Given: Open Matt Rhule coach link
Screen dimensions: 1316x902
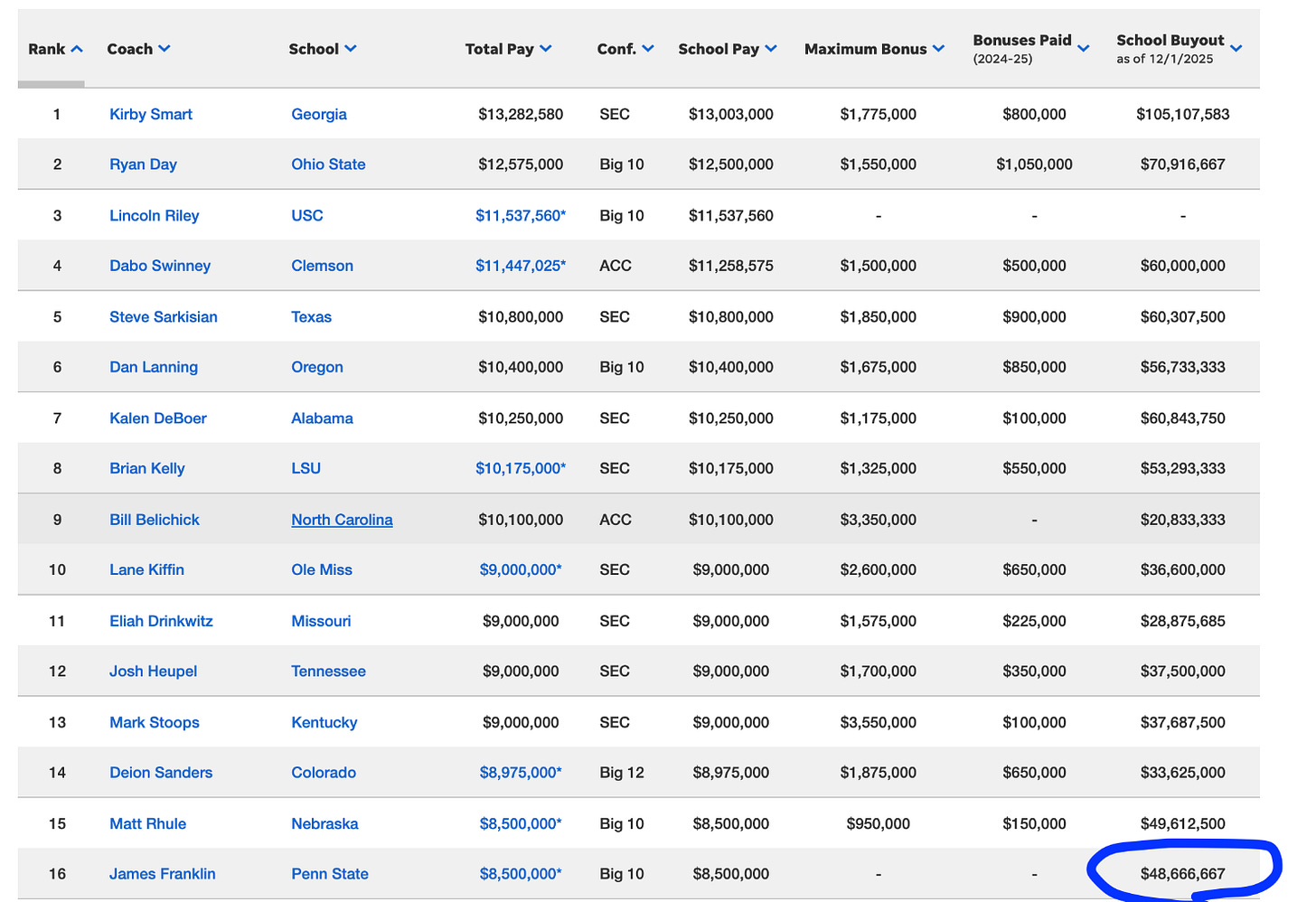Looking at the screenshot, I should click(x=147, y=823).
